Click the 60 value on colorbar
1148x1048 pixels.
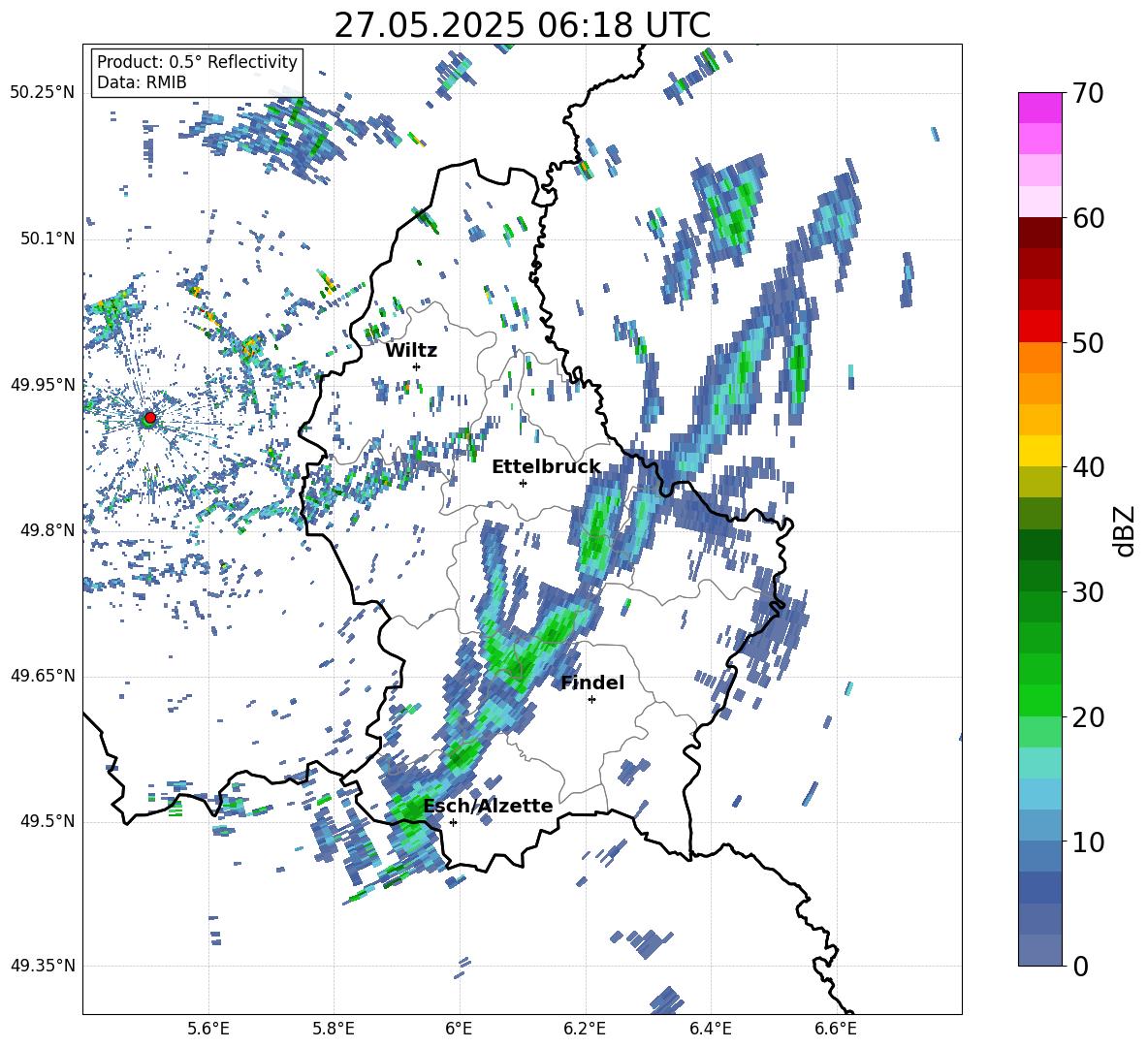click(1087, 218)
